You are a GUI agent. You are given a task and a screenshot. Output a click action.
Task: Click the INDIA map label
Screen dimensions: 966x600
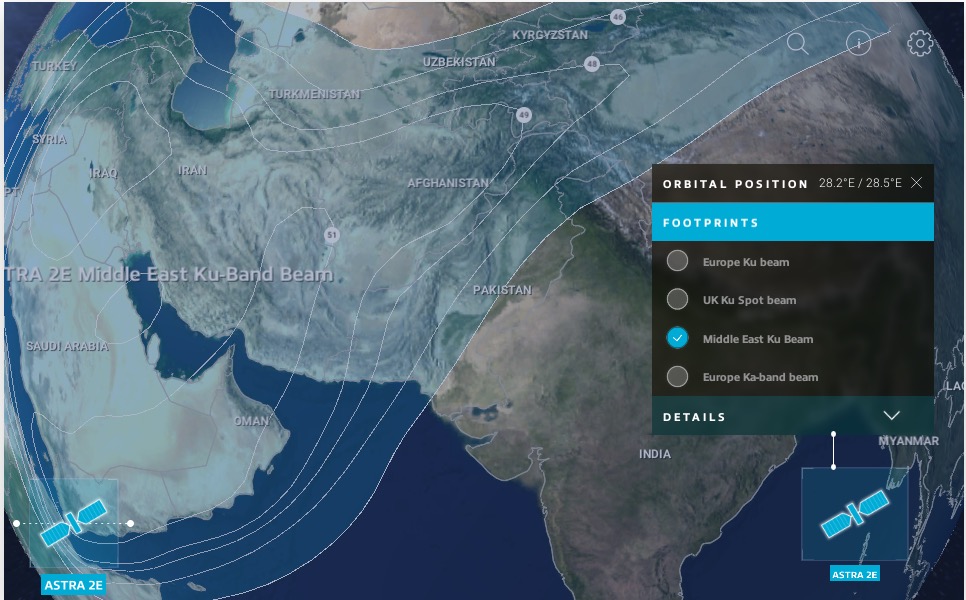click(x=654, y=453)
